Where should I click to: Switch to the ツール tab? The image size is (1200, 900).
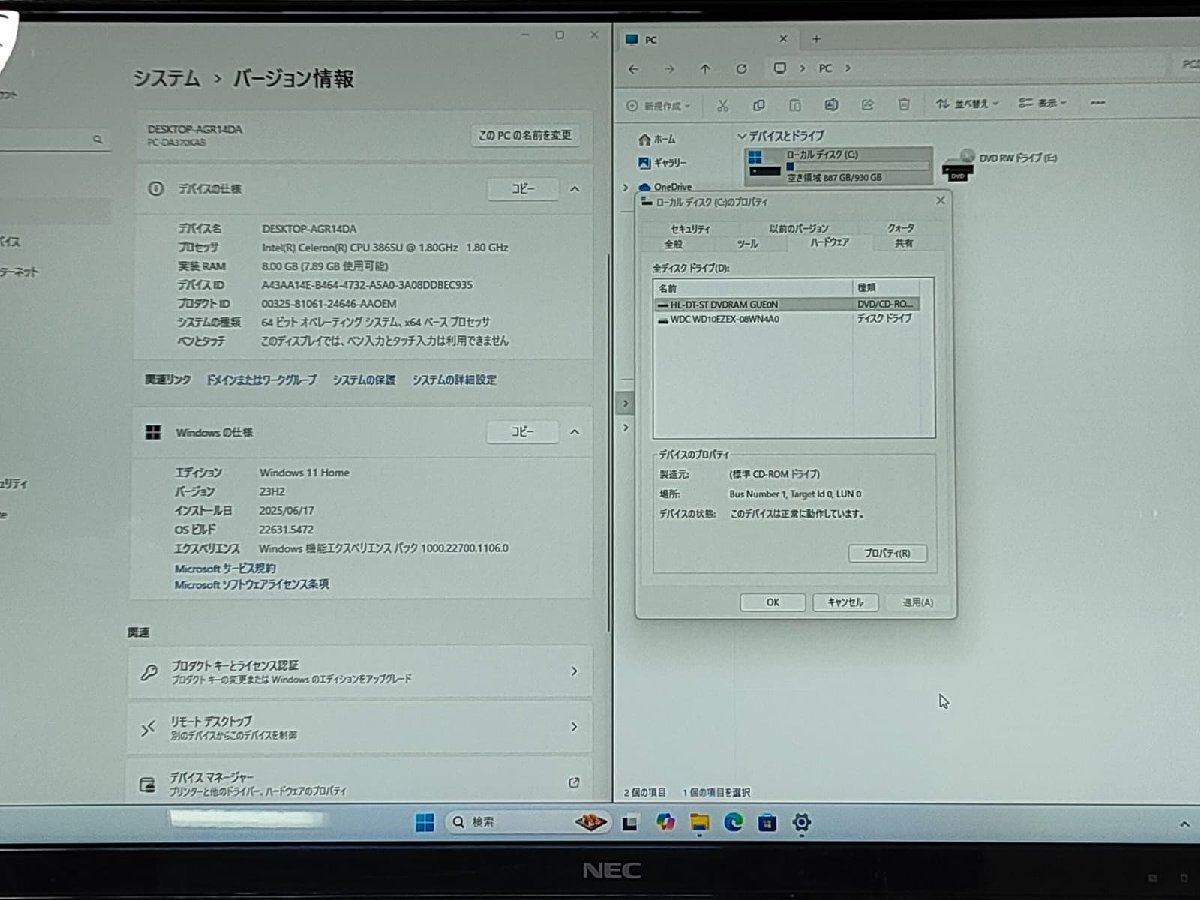pos(747,243)
